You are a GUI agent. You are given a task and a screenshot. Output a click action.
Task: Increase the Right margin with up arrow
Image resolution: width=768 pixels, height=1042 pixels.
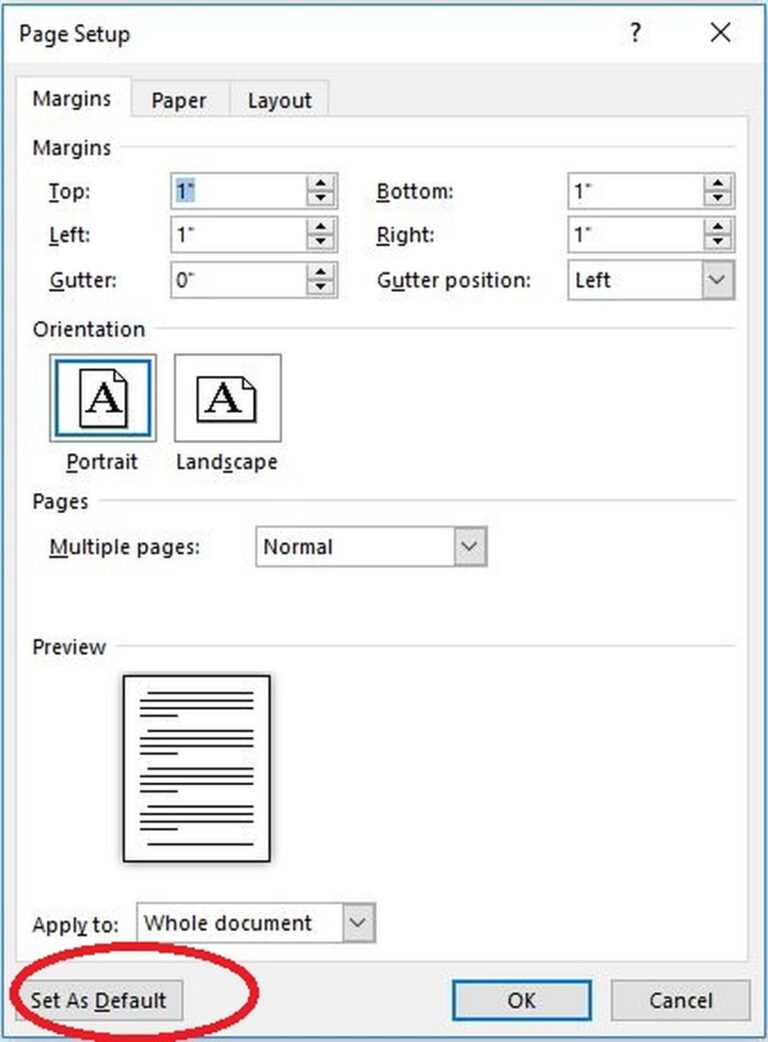point(718,227)
